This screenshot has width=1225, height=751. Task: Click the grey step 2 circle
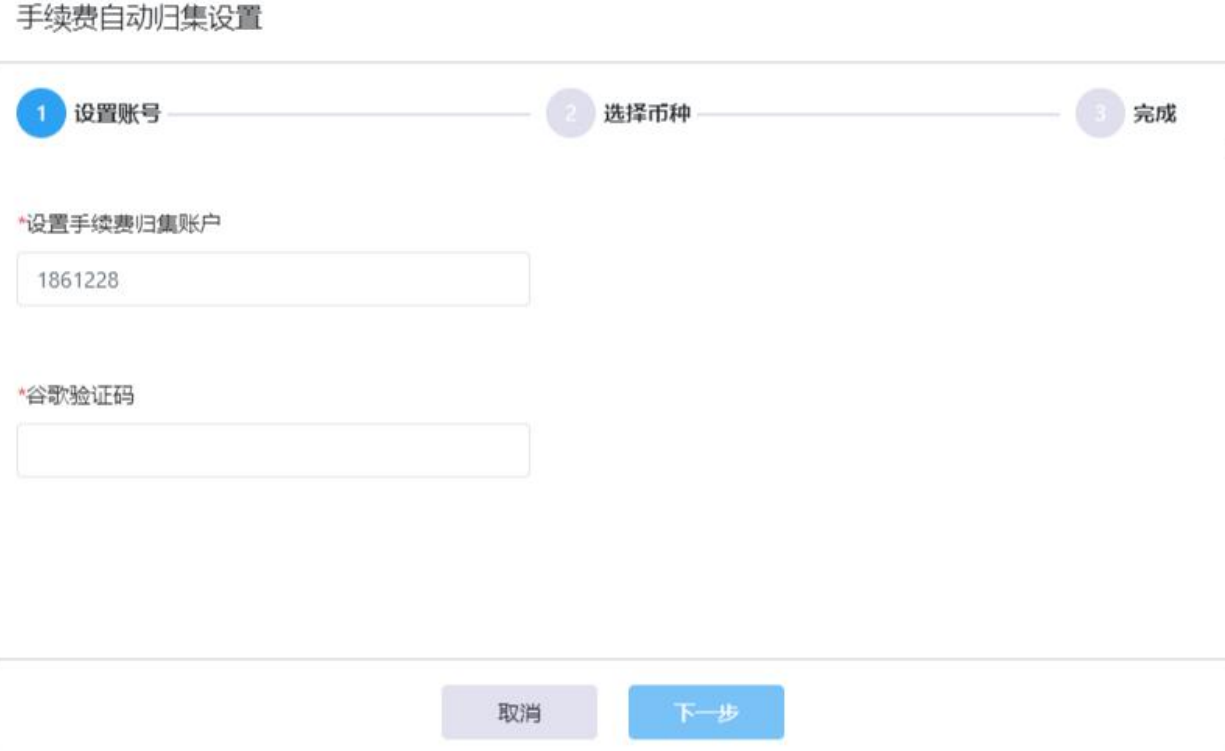pyautogui.click(x=571, y=114)
